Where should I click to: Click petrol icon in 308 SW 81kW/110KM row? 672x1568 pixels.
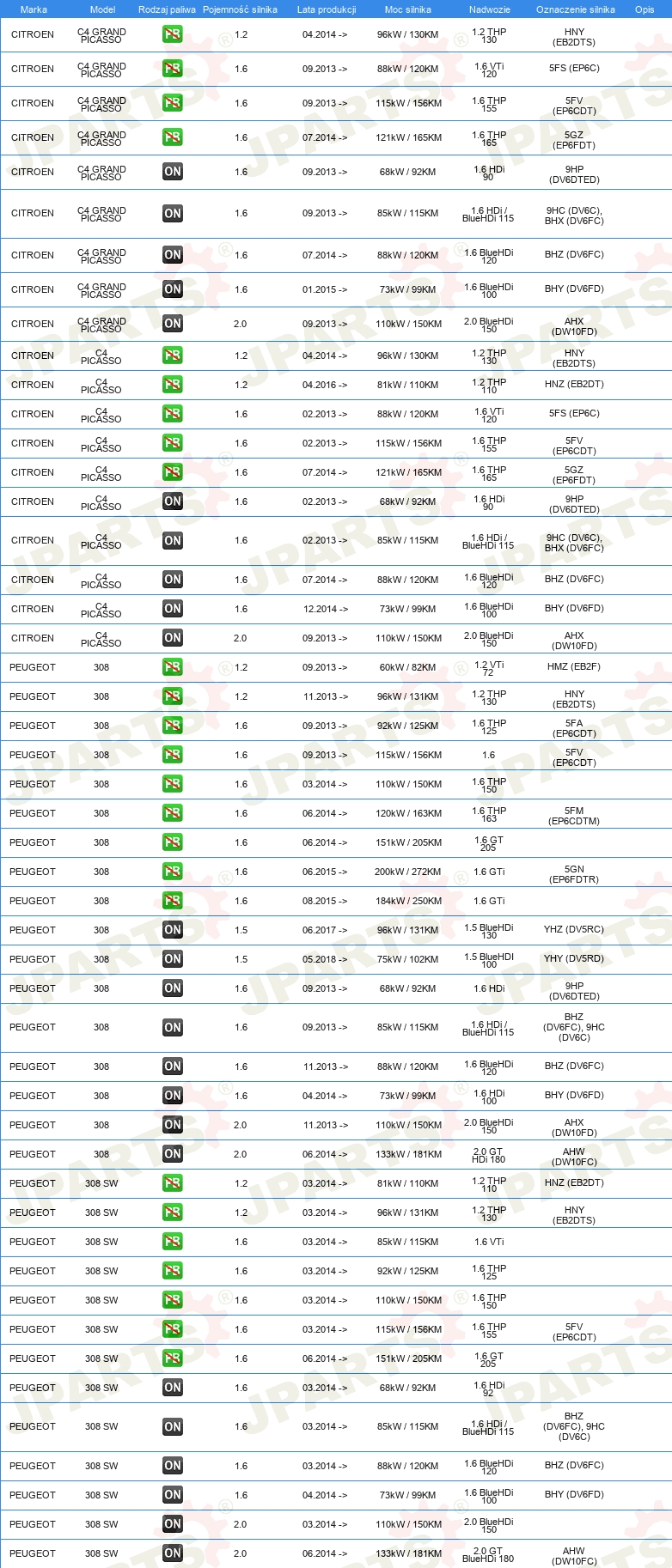[173, 1183]
